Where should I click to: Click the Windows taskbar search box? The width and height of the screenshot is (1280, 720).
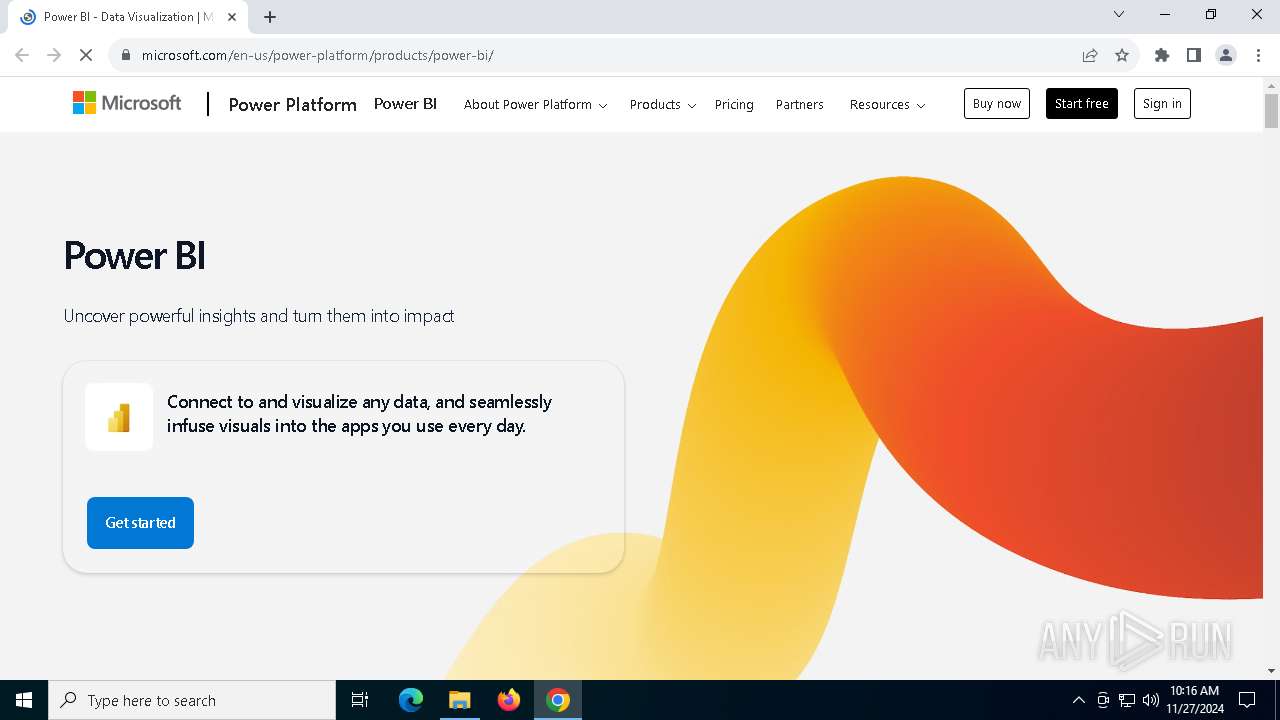point(192,700)
